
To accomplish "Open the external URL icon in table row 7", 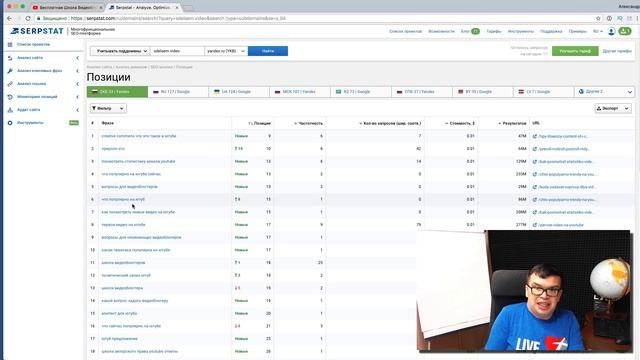I will (x=535, y=212).
